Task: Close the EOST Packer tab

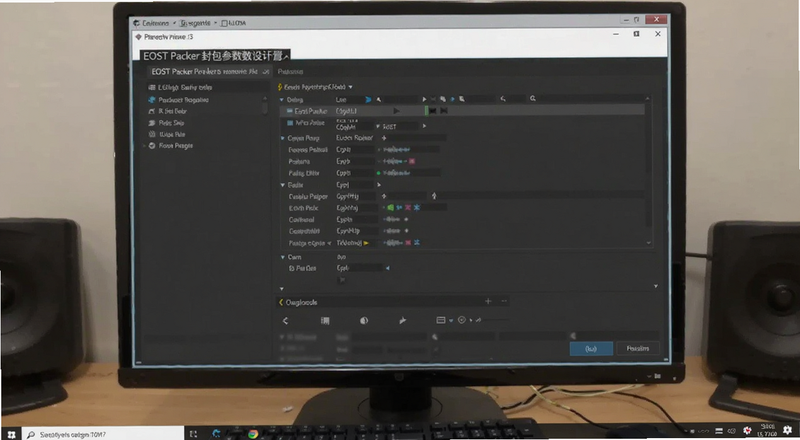Action: click(265, 72)
